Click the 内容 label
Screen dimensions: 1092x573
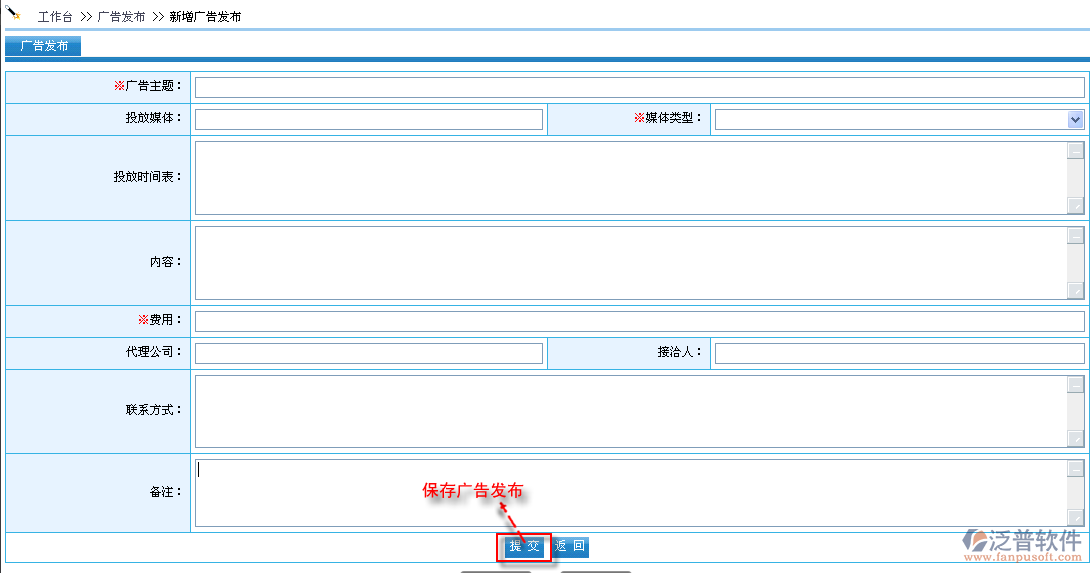[x=166, y=262]
